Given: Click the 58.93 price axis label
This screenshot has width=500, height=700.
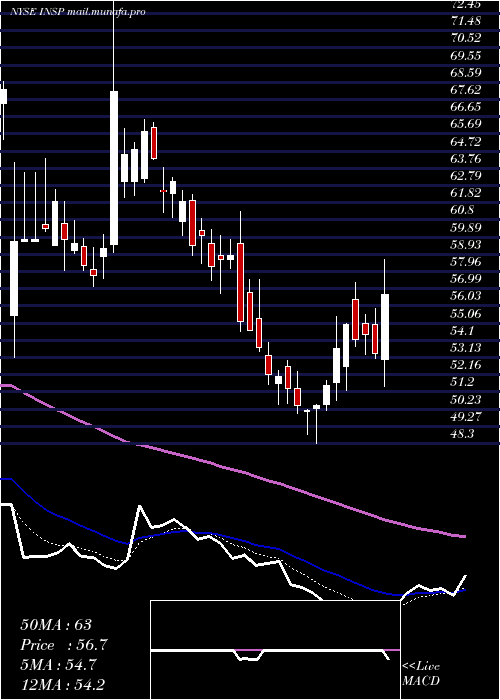Looking at the screenshot, I should (x=466, y=245).
